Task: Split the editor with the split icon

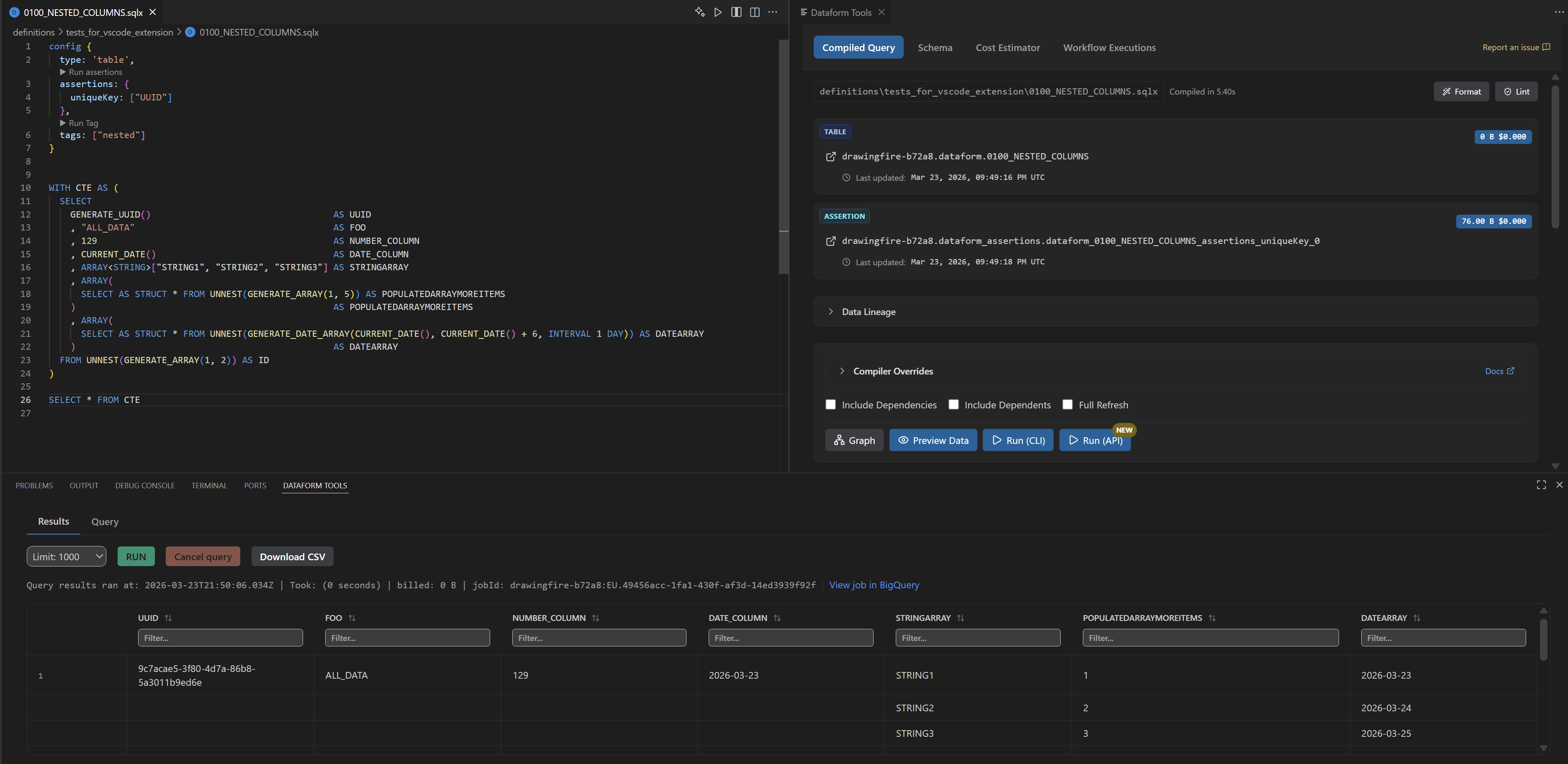Action: [737, 12]
